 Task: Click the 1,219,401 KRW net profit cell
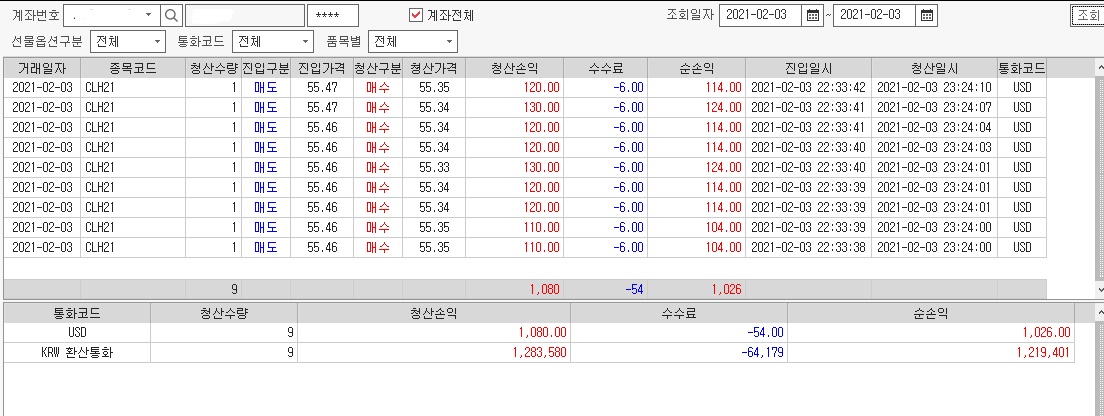coord(931,353)
